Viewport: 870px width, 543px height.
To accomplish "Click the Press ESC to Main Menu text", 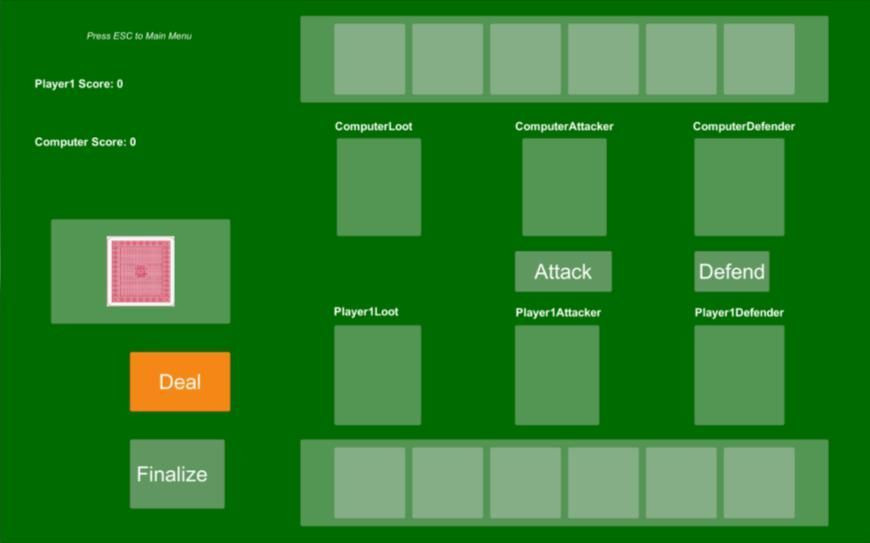I will pyautogui.click(x=139, y=36).
